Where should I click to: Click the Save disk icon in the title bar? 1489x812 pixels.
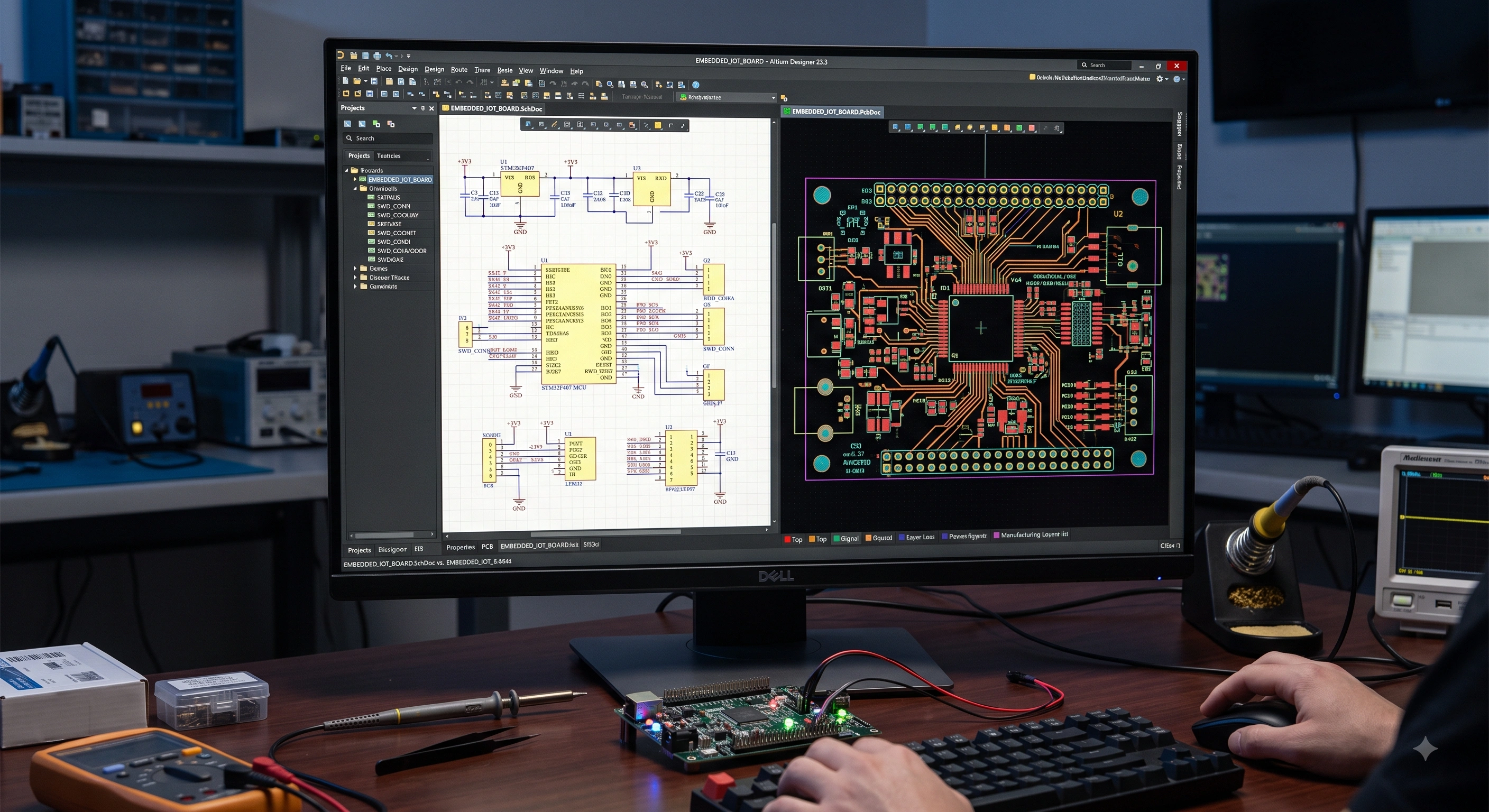click(365, 56)
